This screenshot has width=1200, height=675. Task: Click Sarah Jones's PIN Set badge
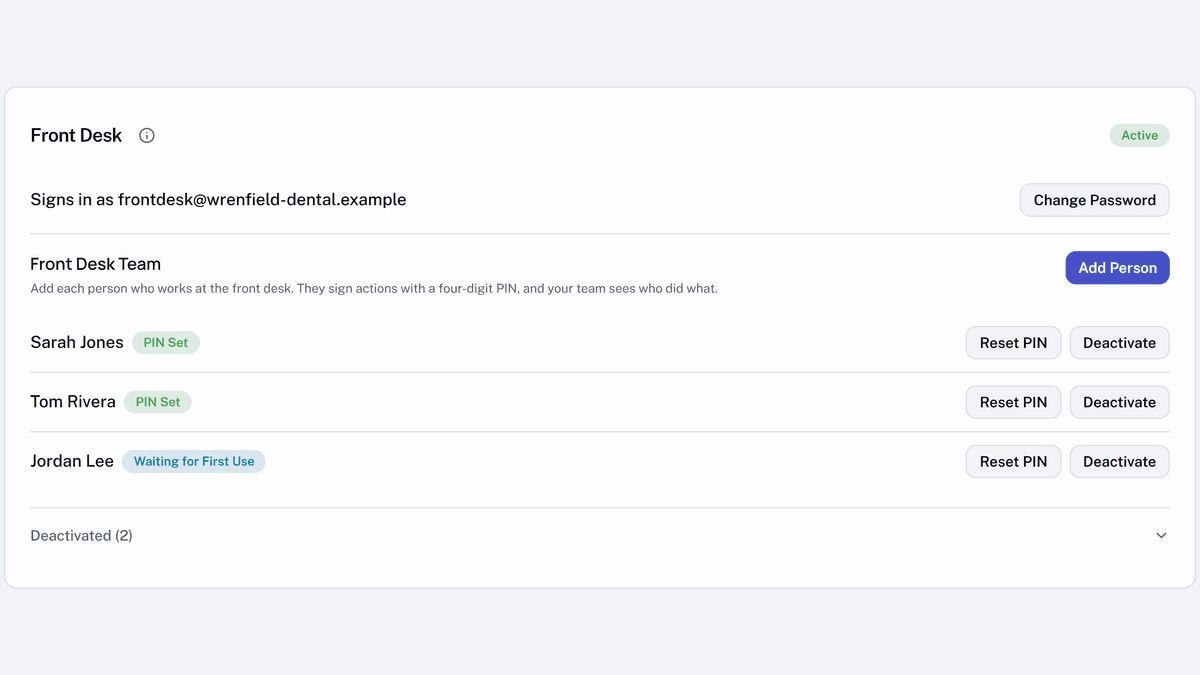[x=166, y=343]
